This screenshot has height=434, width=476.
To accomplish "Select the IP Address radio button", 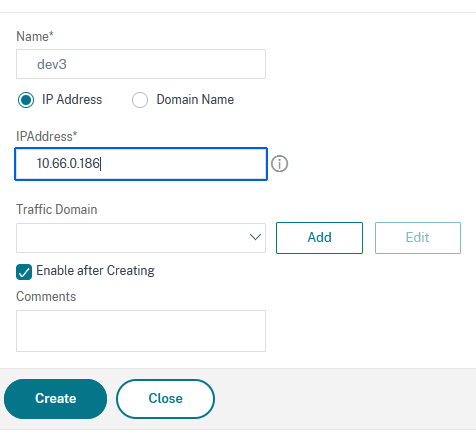I will 26,100.
